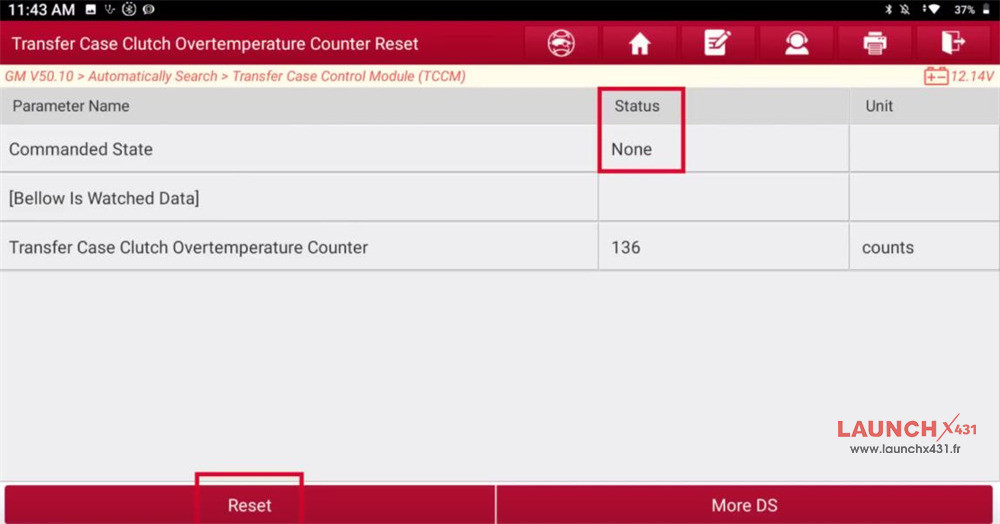This screenshot has width=1000, height=524.
Task: Click the Status column header
Action: (636, 106)
